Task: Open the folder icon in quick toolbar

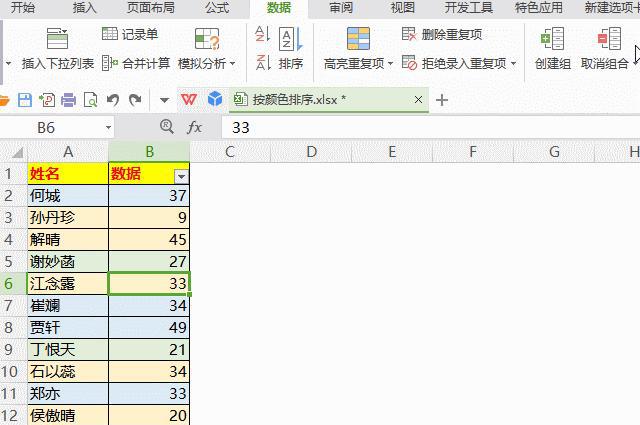Action: (x=4, y=100)
